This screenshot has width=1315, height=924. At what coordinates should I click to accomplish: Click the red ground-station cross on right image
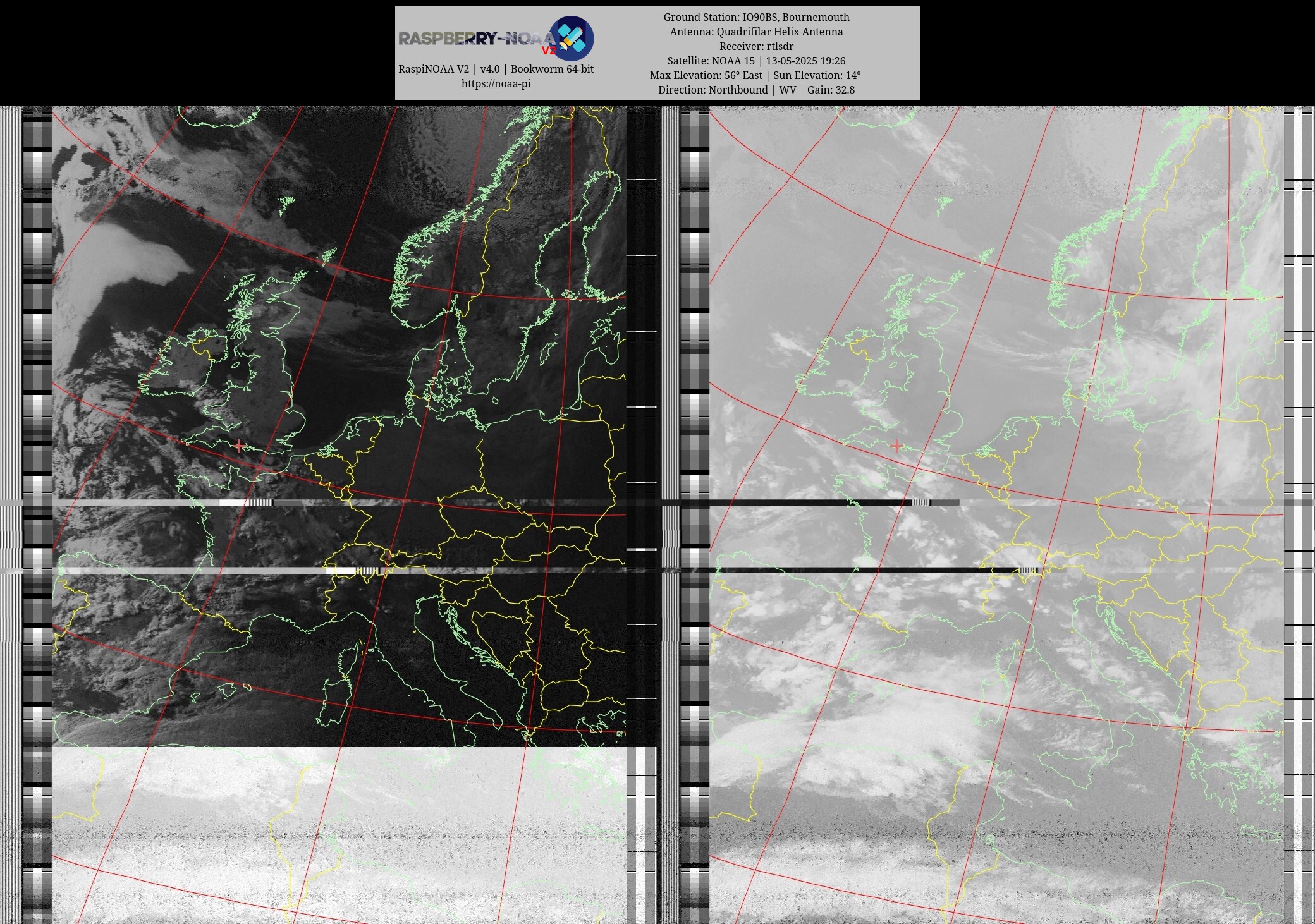pyautogui.click(x=896, y=446)
